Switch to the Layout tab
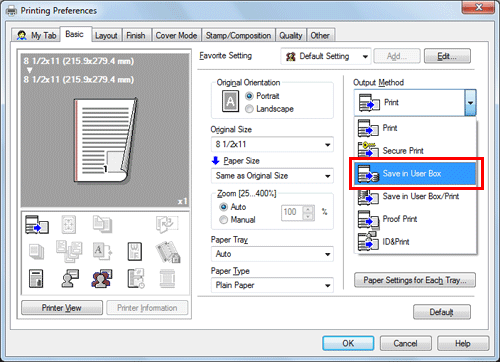500x362 pixels. point(106,36)
